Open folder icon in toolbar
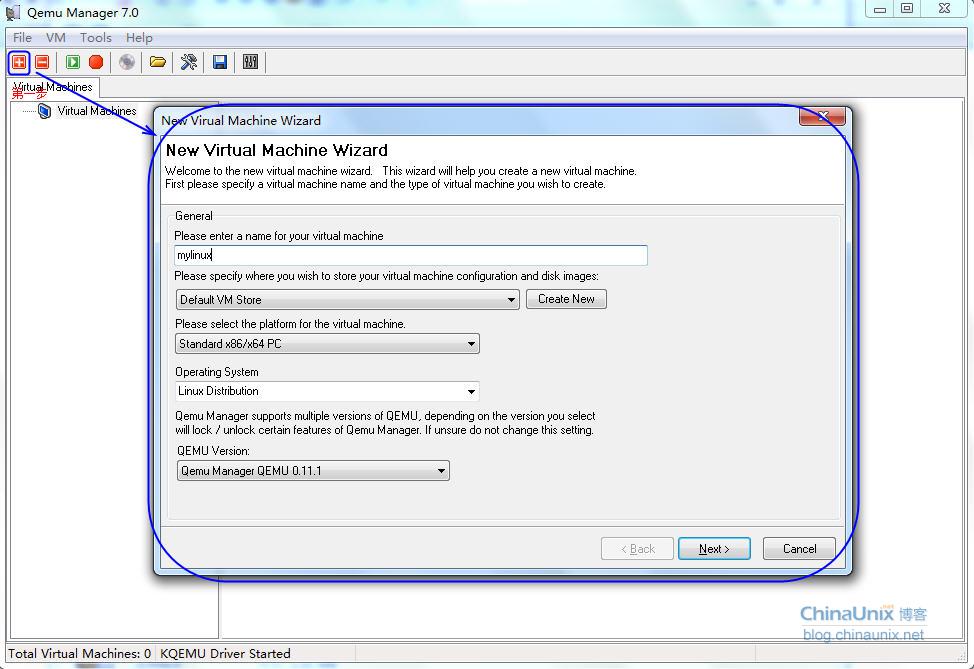 [158, 62]
